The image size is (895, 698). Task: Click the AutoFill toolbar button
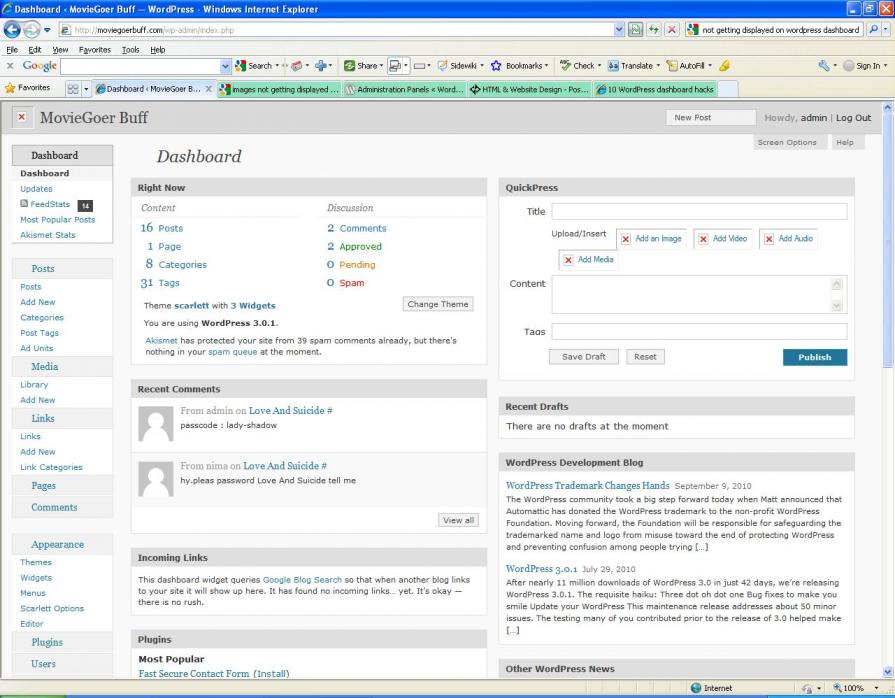686,66
